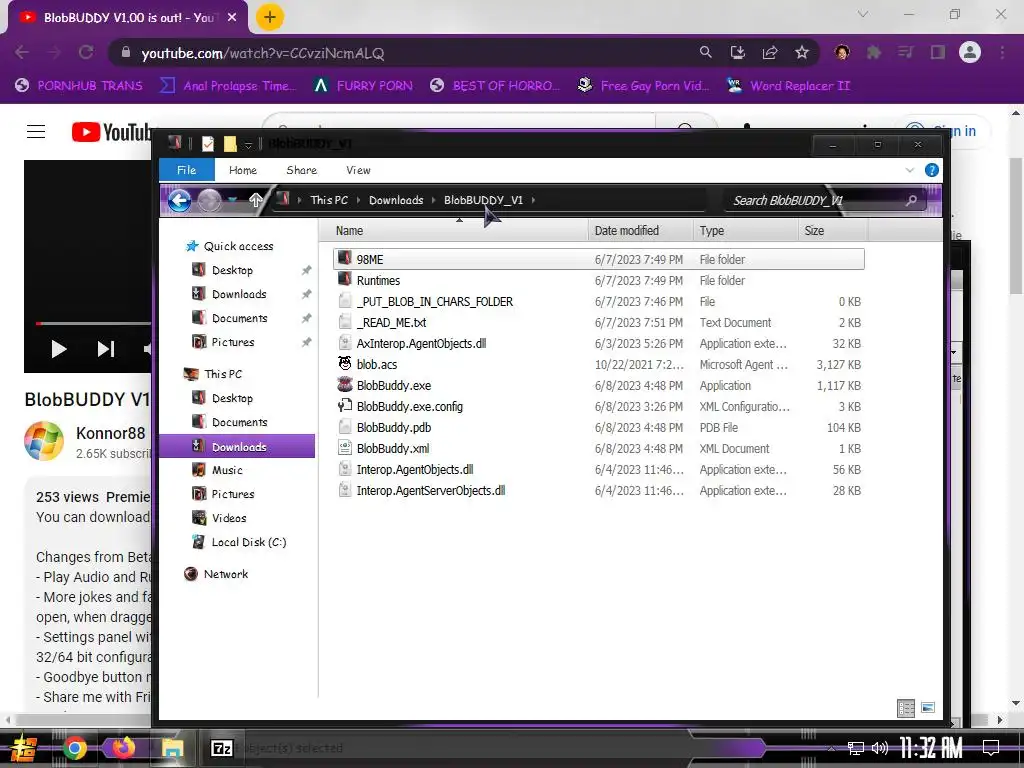Image resolution: width=1024 pixels, height=768 pixels.
Task: Expand the This PC breadcrumb chevron
Action: click(x=359, y=200)
